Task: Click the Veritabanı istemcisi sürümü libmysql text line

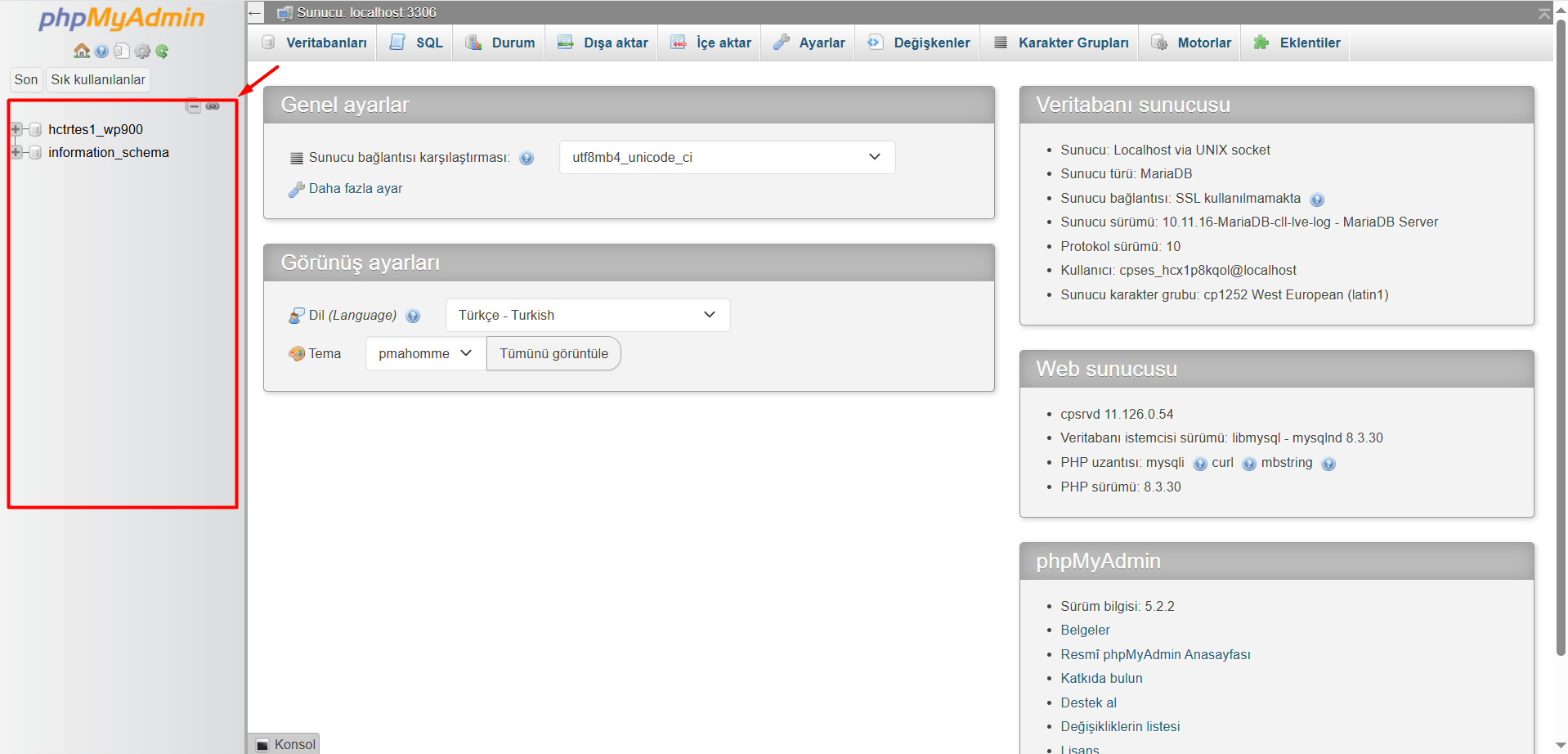Action: [1221, 438]
